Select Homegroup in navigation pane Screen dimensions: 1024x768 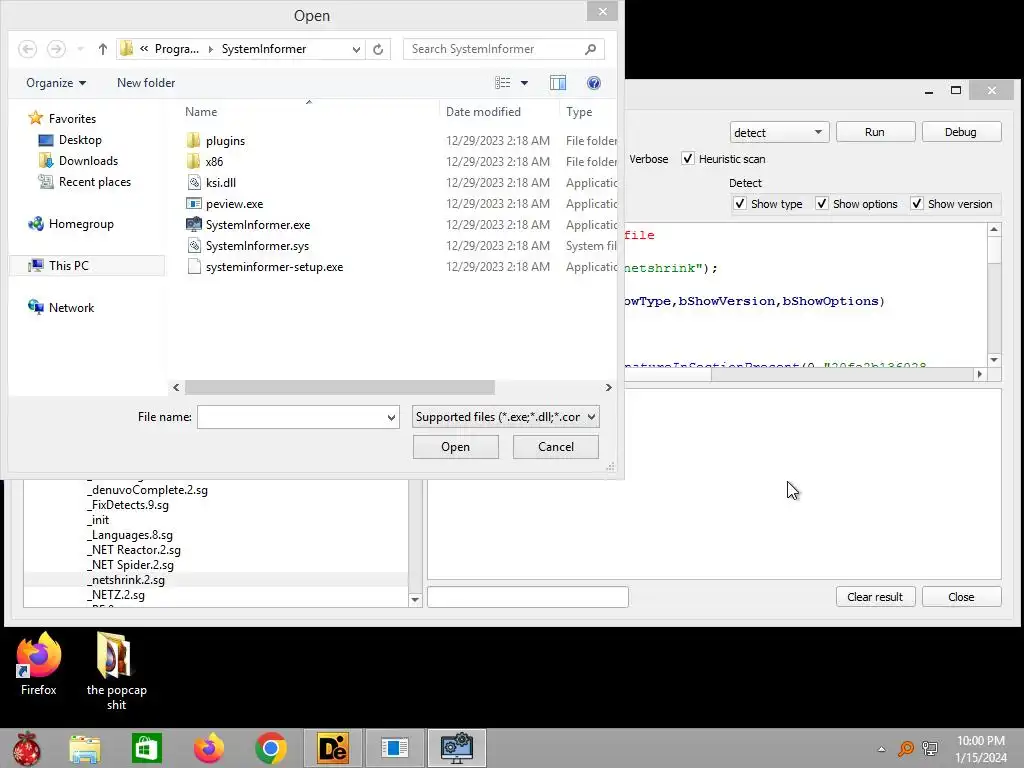(81, 224)
